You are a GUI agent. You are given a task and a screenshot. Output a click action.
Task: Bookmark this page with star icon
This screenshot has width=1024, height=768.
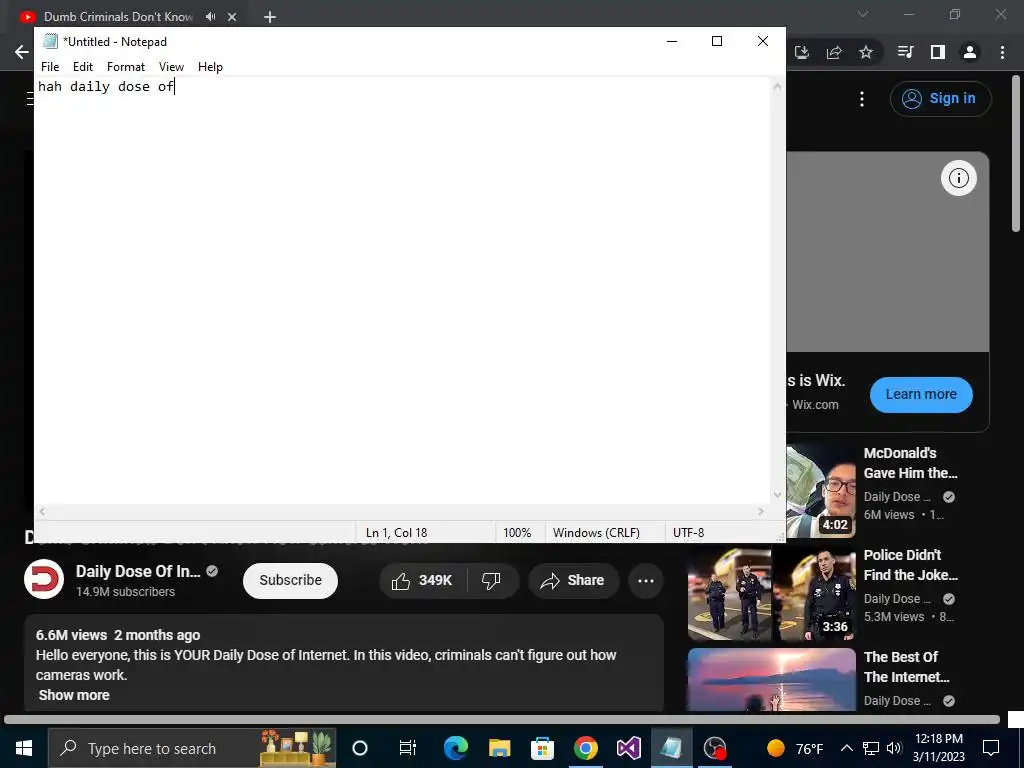click(866, 52)
